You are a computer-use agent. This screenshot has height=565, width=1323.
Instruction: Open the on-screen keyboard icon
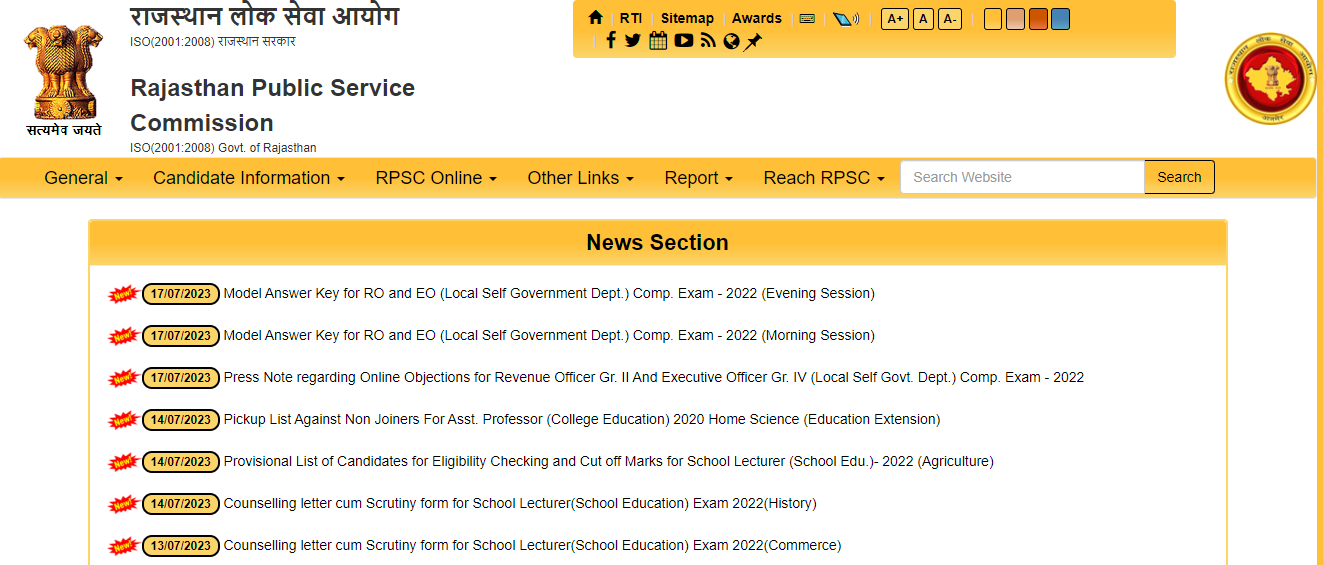pyautogui.click(x=807, y=18)
